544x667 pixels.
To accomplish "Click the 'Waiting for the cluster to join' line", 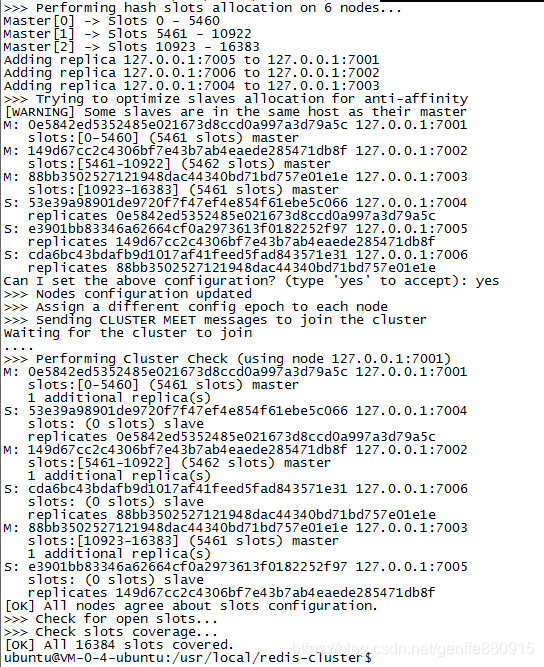I will [128, 333].
